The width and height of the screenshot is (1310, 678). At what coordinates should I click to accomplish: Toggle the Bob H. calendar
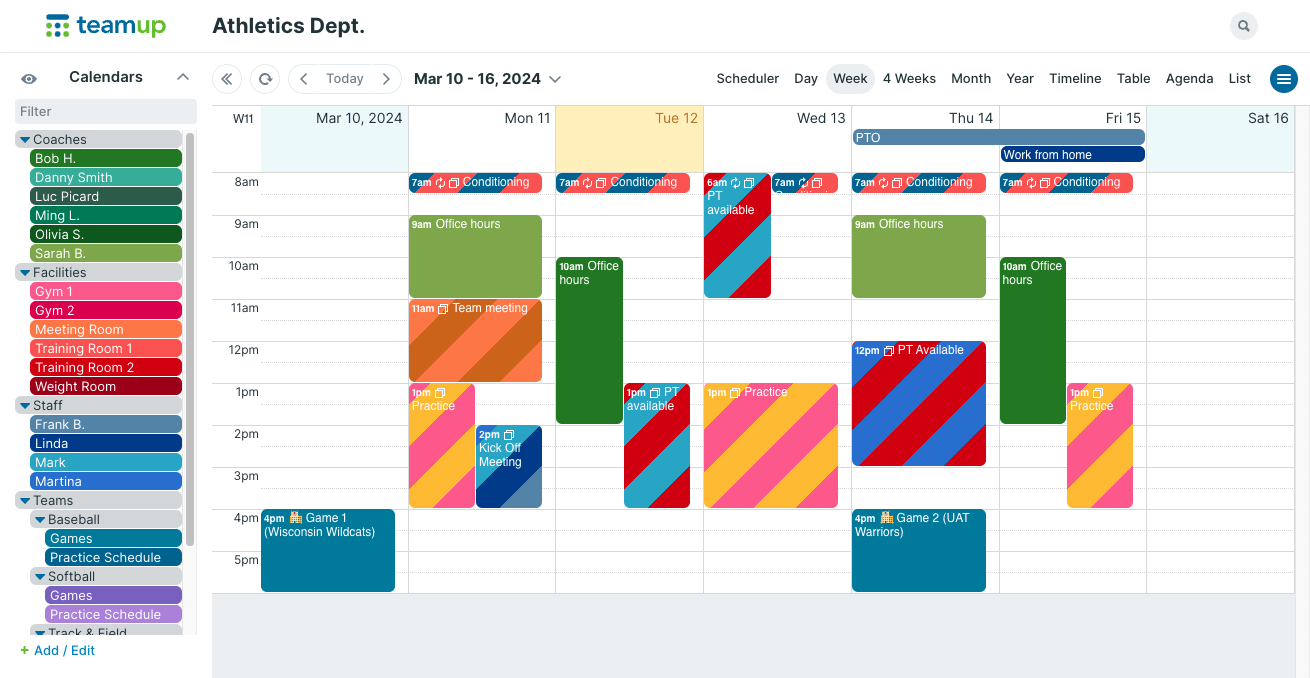pos(106,158)
